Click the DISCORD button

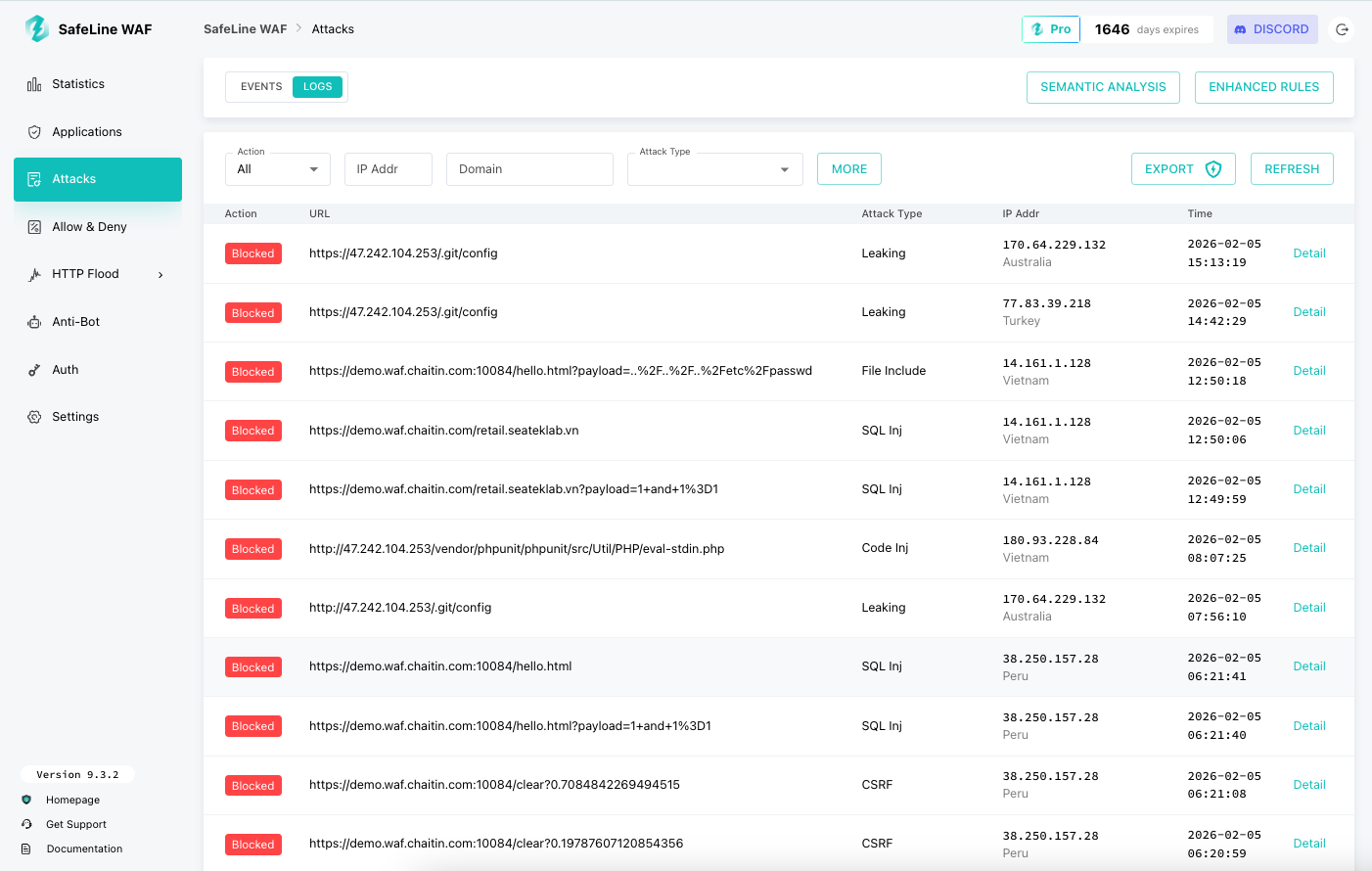pos(1272,29)
